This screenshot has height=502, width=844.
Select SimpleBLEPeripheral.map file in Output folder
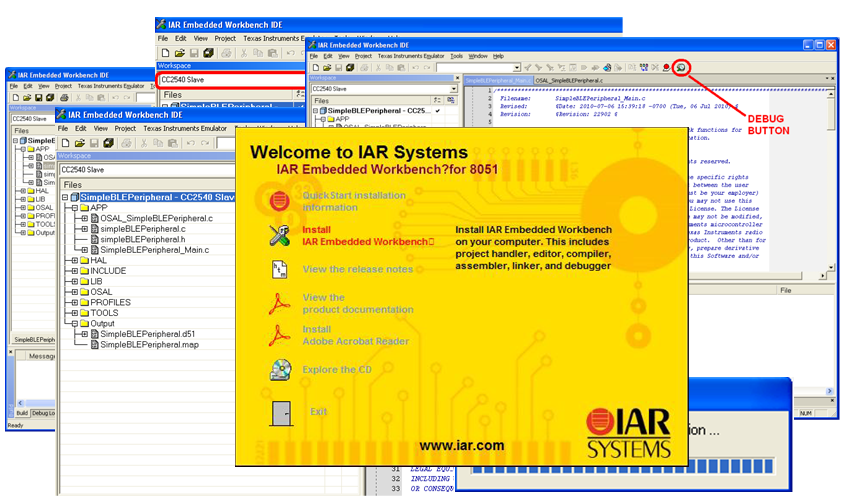pos(149,345)
